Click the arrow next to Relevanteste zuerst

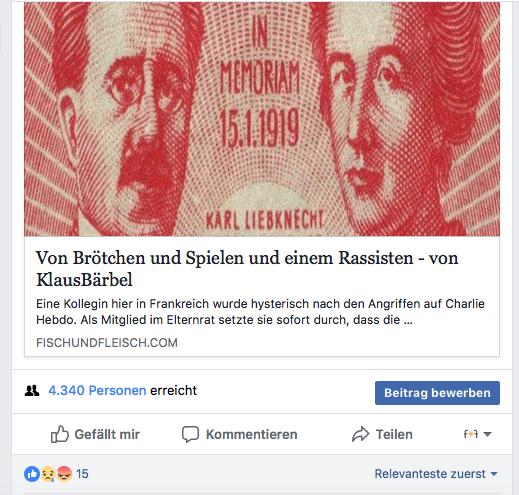(x=494, y=474)
